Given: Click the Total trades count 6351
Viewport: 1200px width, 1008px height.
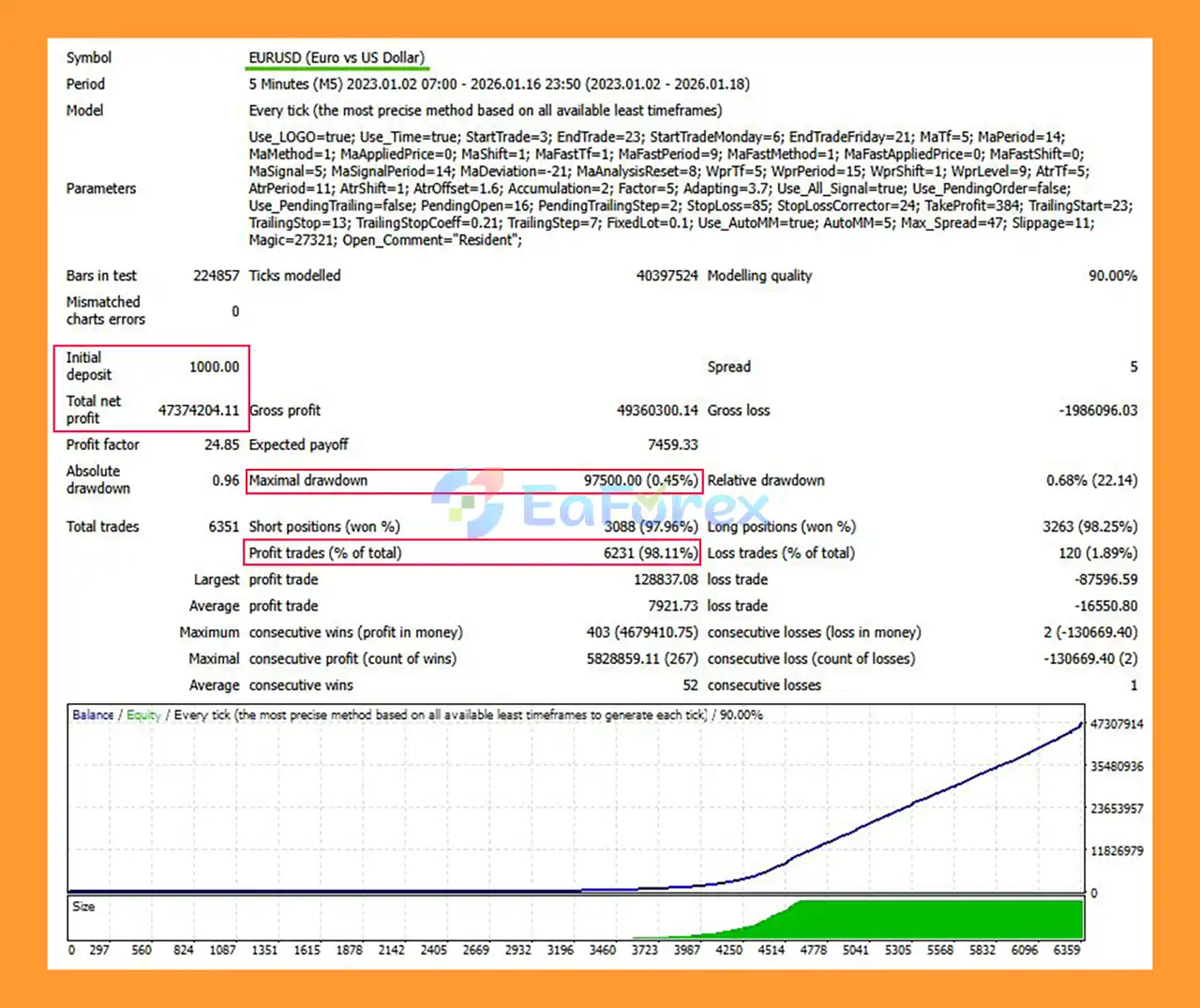Looking at the screenshot, I should (x=223, y=527).
